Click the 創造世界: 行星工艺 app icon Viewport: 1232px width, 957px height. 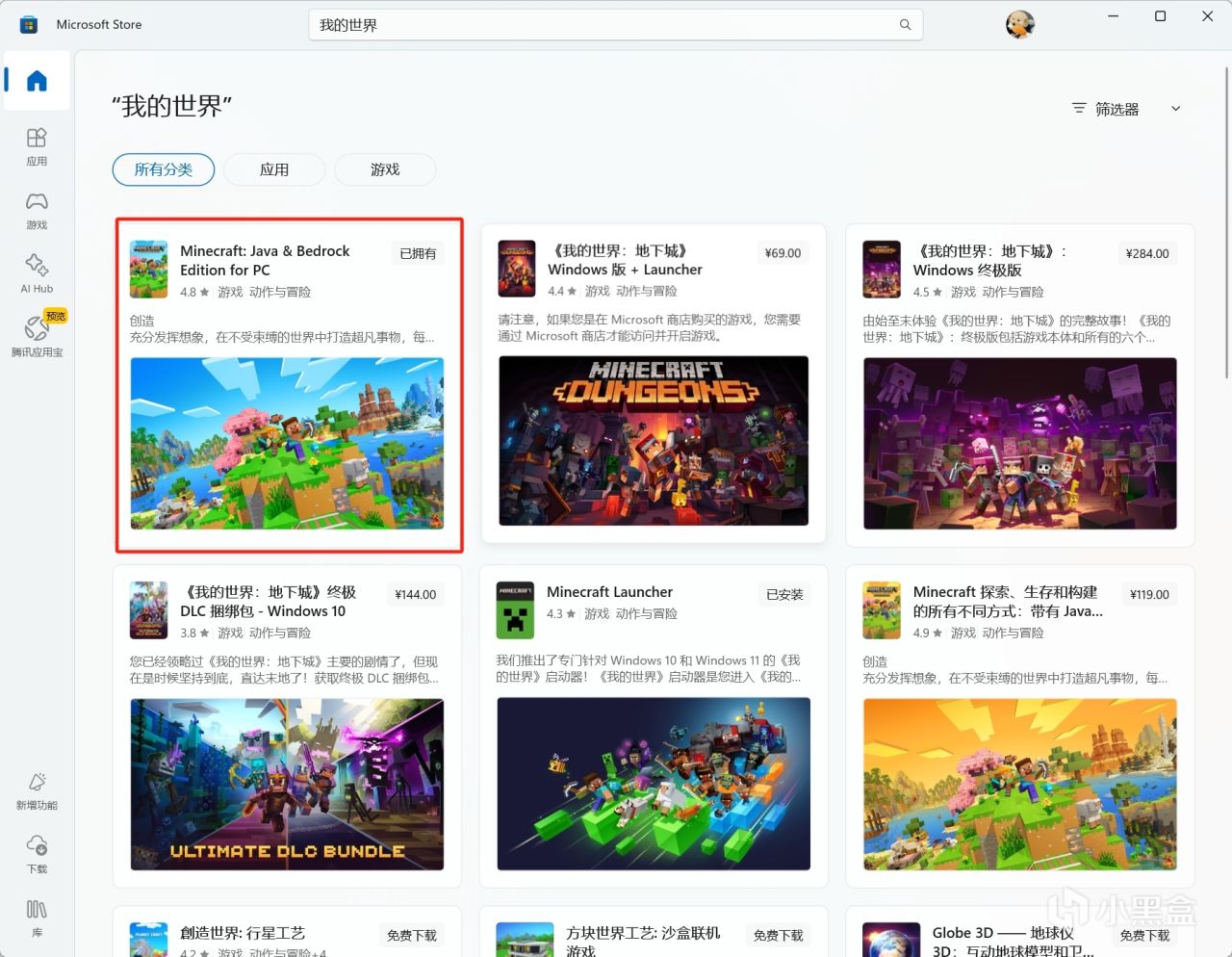tap(148, 940)
